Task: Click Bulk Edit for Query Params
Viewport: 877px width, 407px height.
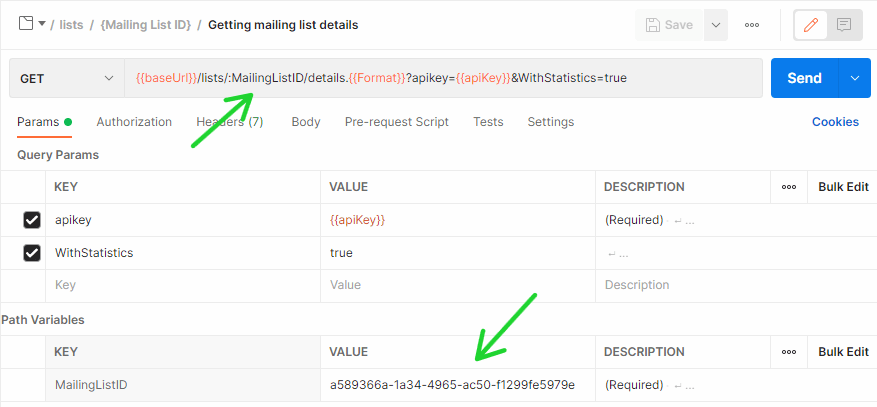Action: tap(843, 187)
